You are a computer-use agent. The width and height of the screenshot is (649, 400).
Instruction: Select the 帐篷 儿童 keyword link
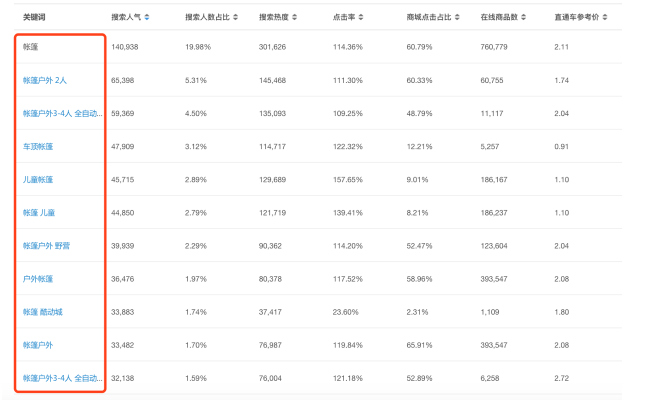(x=39, y=212)
